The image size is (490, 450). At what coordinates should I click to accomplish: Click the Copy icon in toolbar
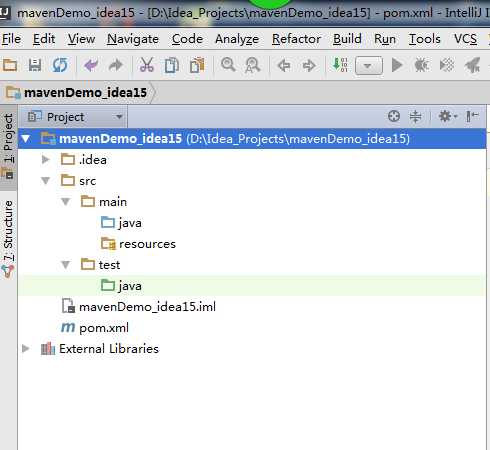pyautogui.click(x=172, y=65)
